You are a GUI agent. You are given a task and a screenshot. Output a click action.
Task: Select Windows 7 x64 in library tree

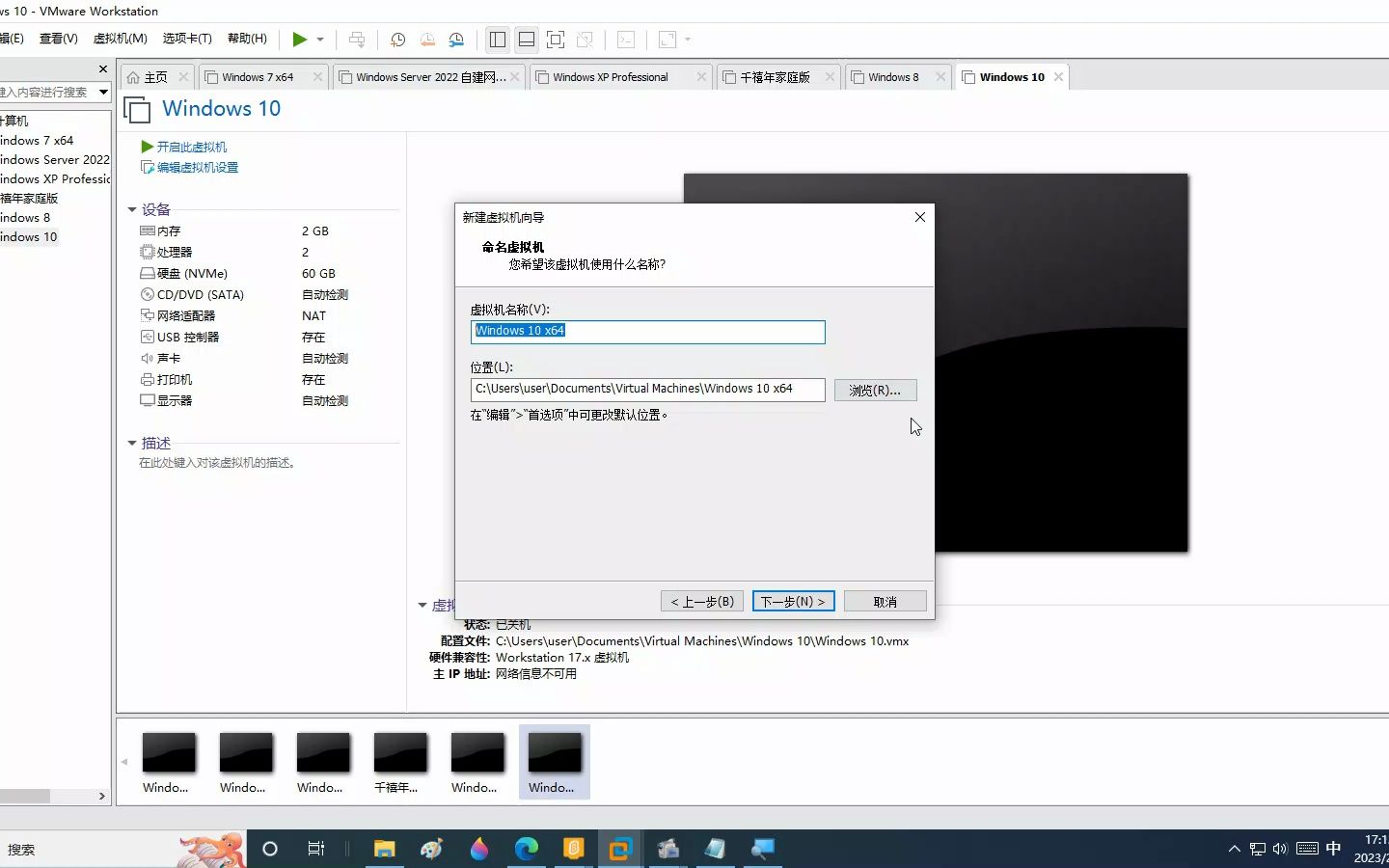pos(37,141)
